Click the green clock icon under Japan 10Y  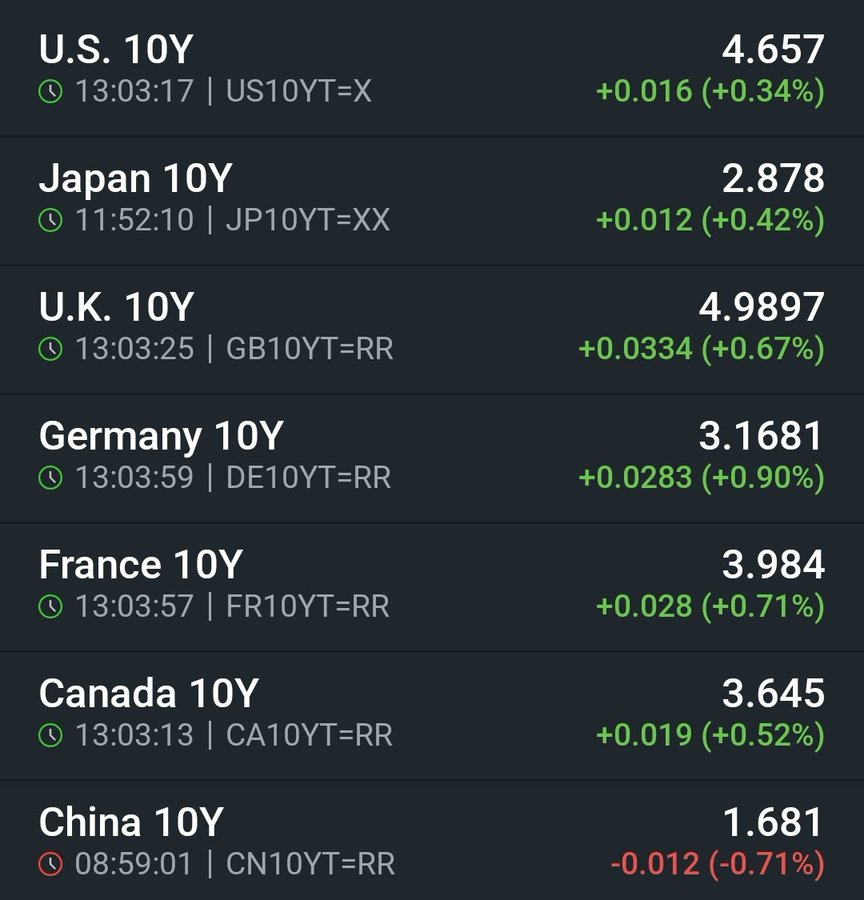click(x=51, y=220)
